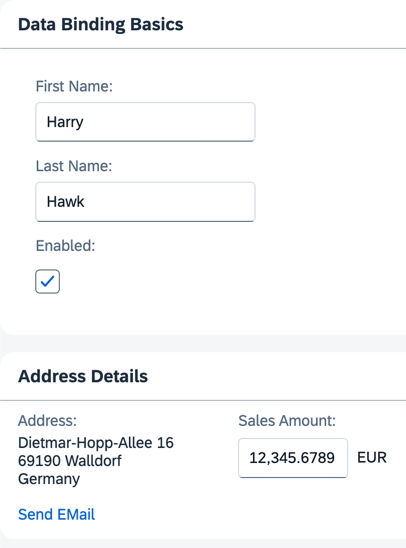Click the Data Binding Basics panel title
406x548 pixels.
point(101,24)
